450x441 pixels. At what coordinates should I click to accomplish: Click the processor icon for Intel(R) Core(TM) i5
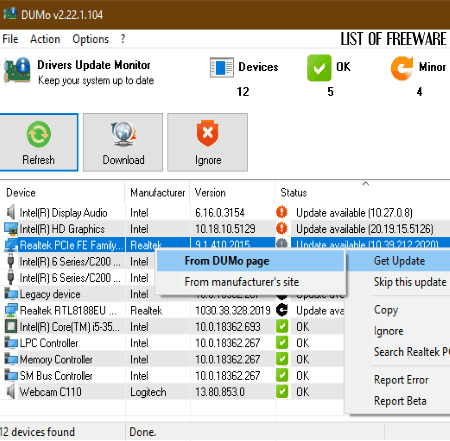11,327
